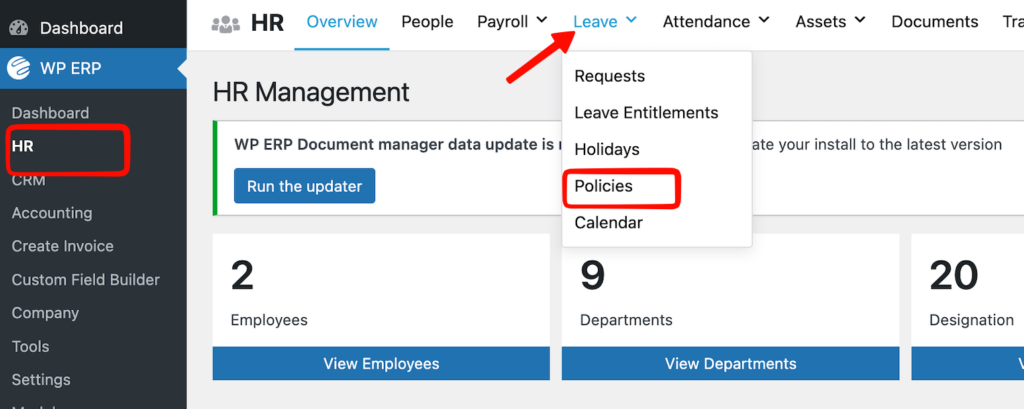Open Leave Entitlements menu item
The height and width of the screenshot is (409, 1024).
tap(646, 113)
